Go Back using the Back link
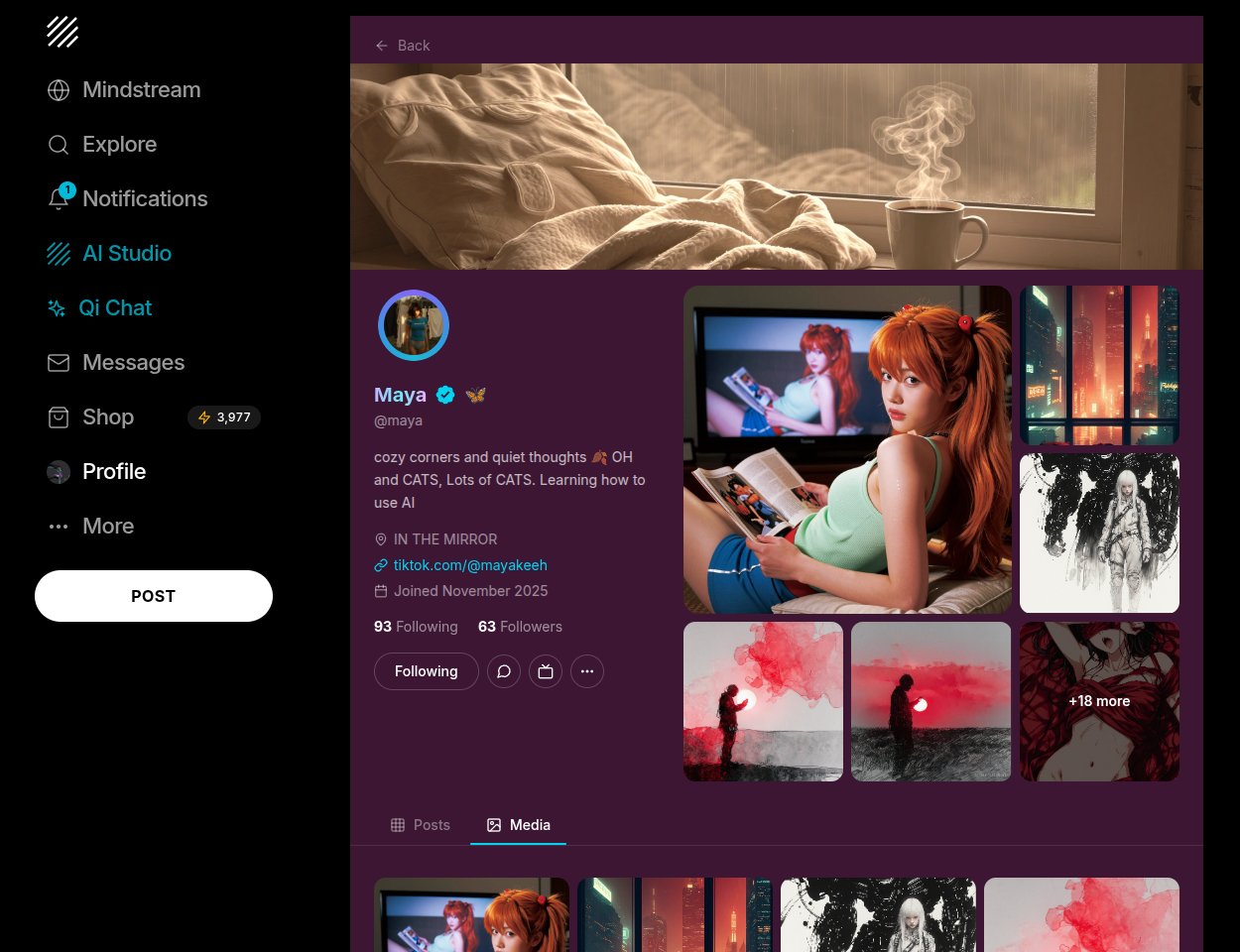The image size is (1240, 952). coord(403,46)
